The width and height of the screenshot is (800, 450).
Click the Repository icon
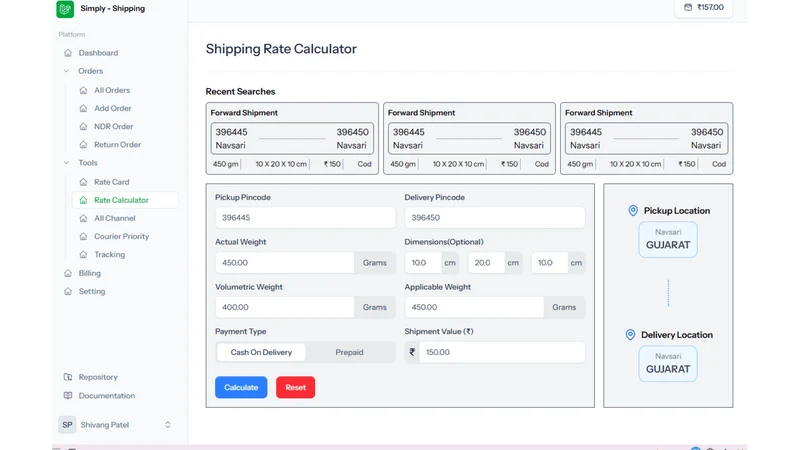tap(68, 377)
